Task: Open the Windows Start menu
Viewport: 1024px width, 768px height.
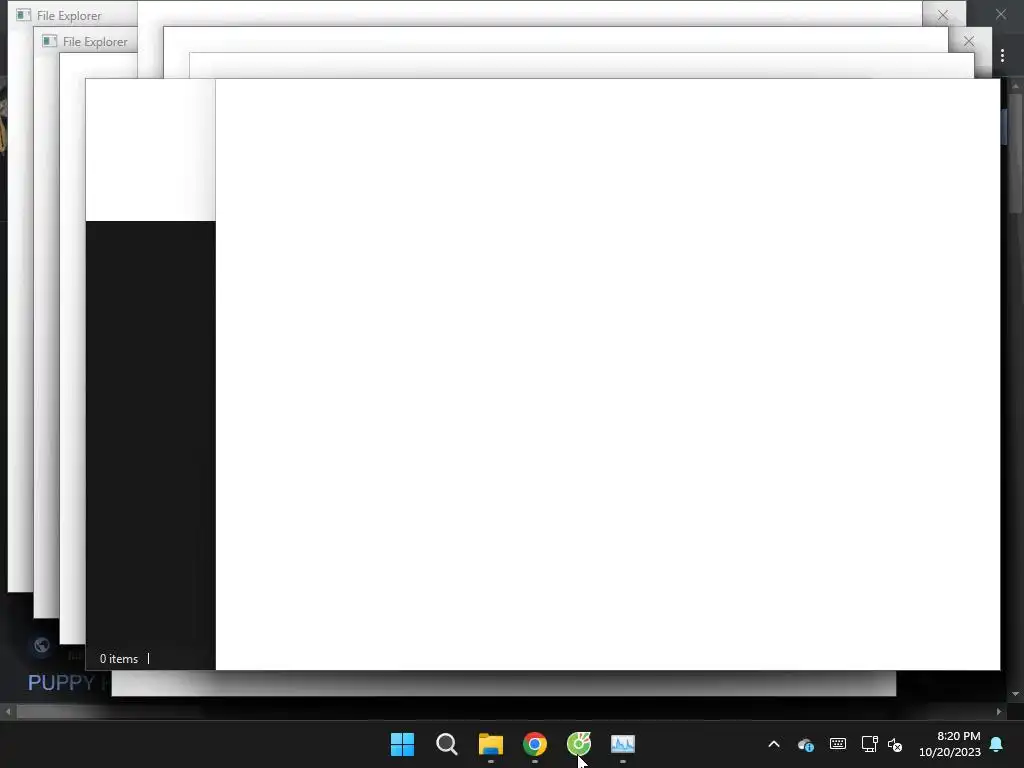Action: tap(402, 744)
